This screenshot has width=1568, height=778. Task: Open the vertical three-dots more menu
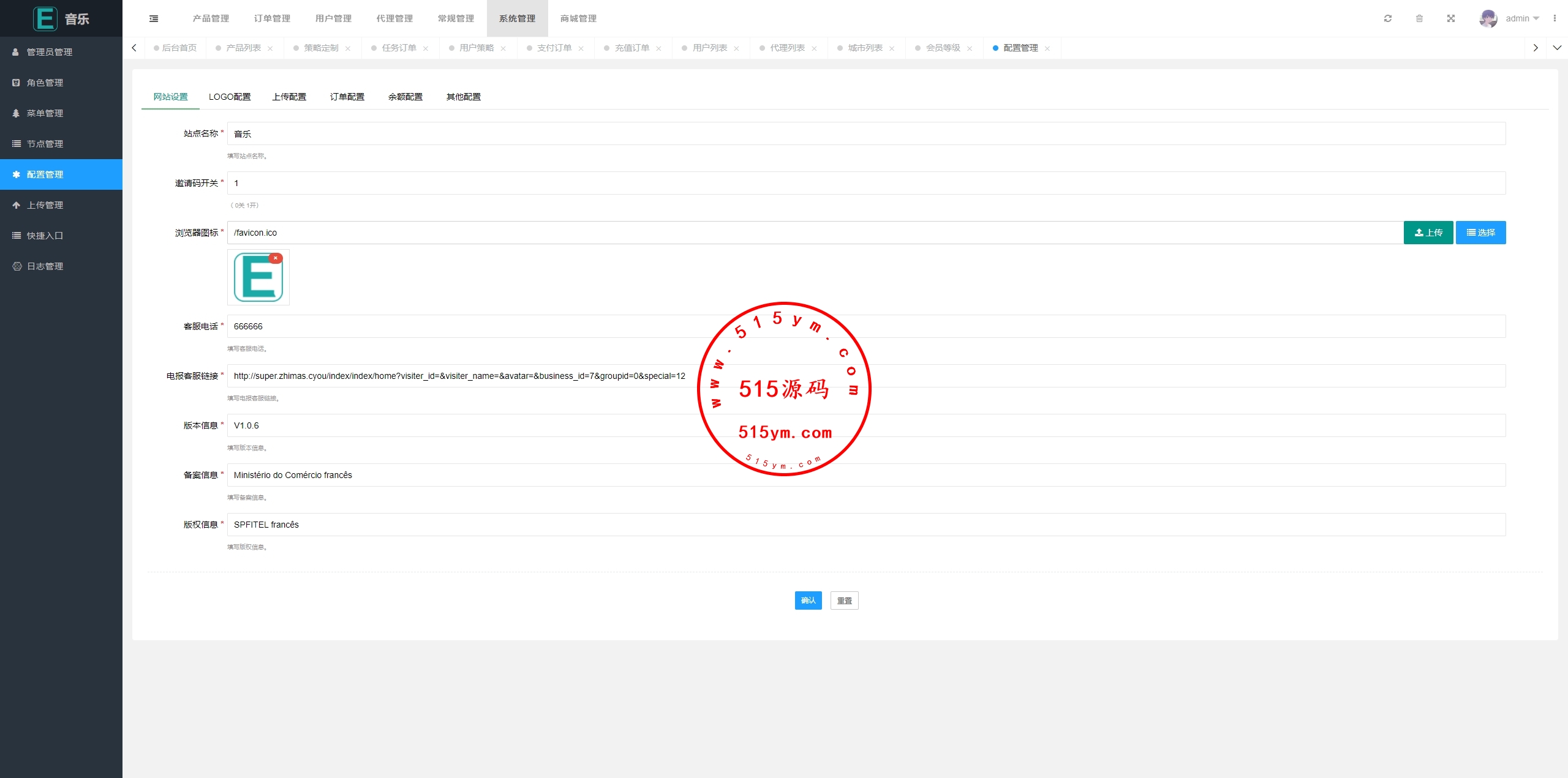pyautogui.click(x=1555, y=18)
